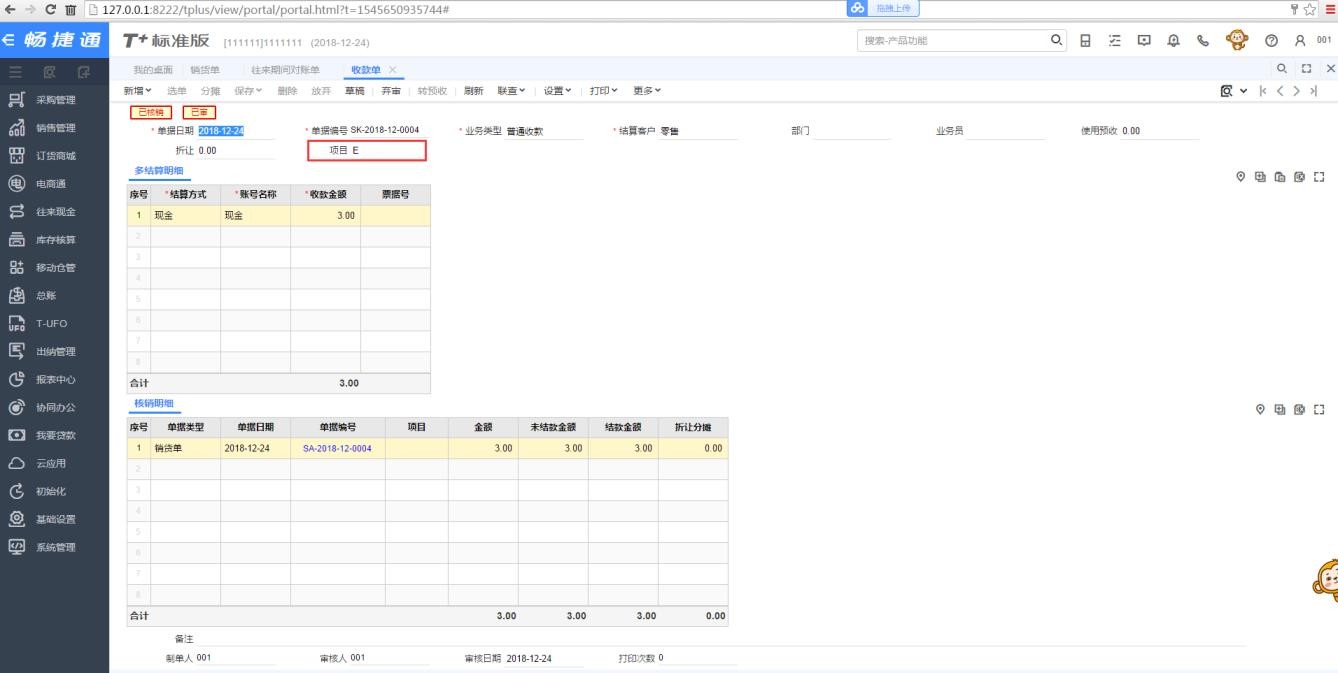Open the task checklist icon

coord(1114,41)
